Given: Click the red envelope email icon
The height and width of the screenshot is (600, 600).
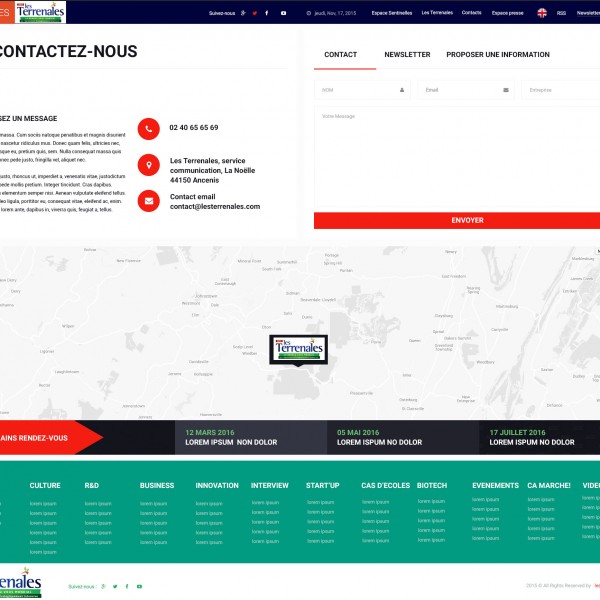Looking at the screenshot, I should pos(149,201).
